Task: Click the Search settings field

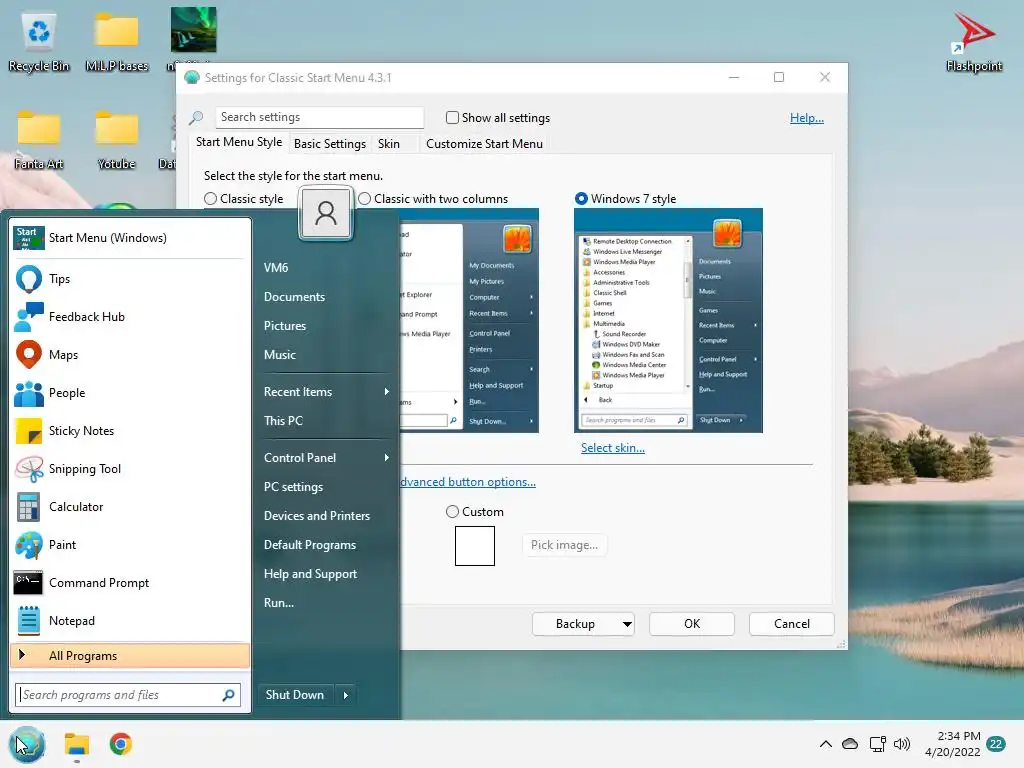Action: [x=319, y=118]
